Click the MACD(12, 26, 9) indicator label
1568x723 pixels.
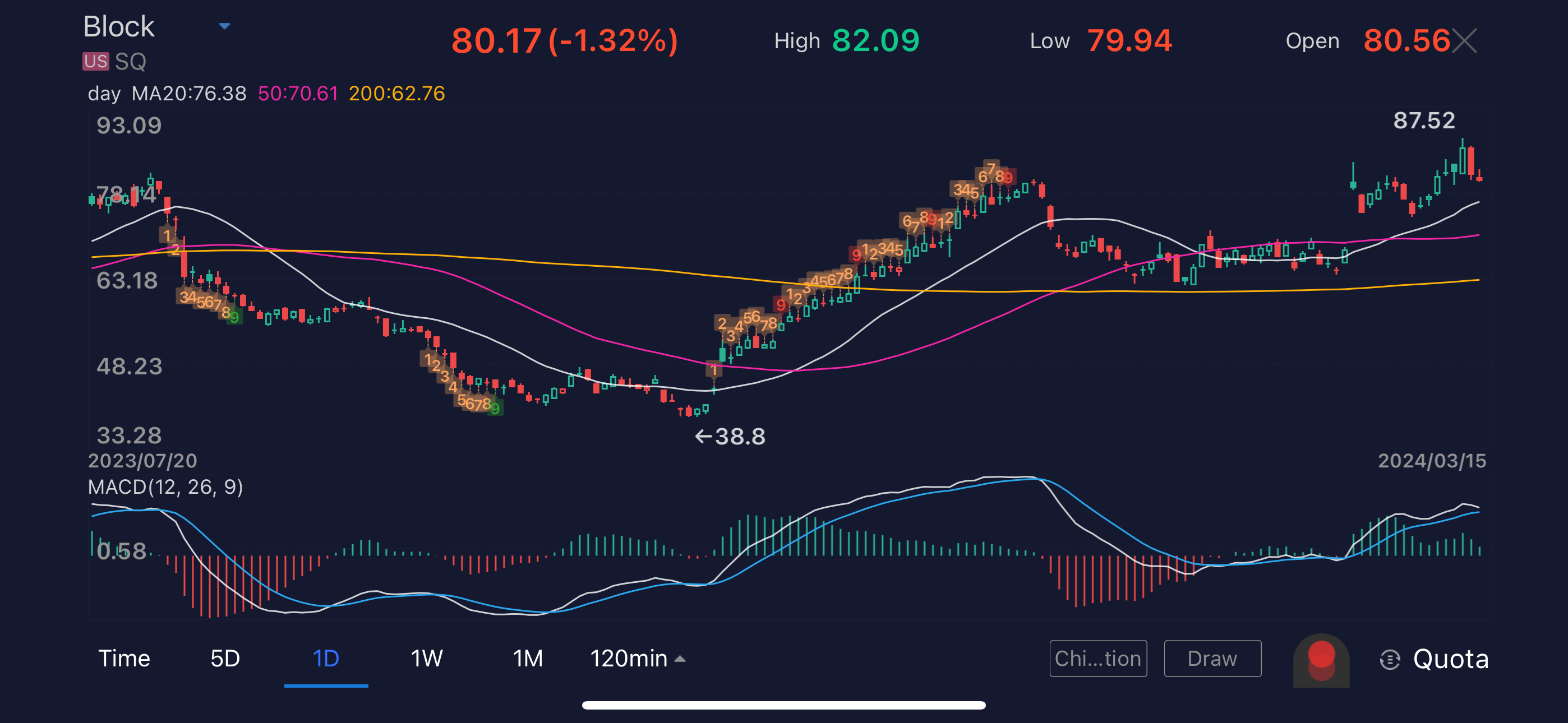pyautogui.click(x=165, y=487)
